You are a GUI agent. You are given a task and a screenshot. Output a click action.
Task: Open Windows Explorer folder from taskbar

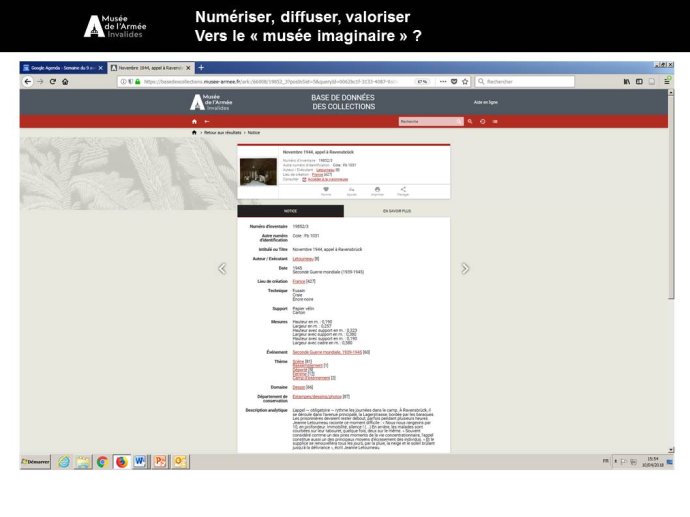83,462
